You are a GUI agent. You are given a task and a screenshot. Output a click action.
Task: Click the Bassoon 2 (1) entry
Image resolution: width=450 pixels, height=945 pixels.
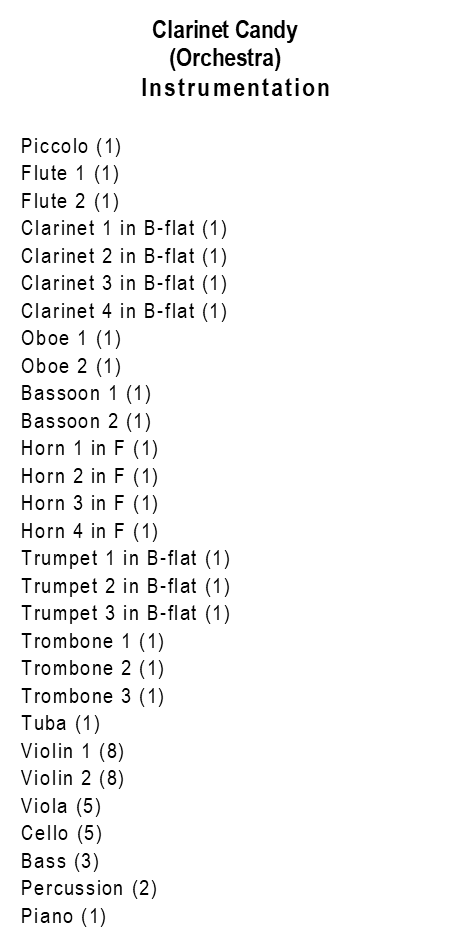tap(86, 421)
